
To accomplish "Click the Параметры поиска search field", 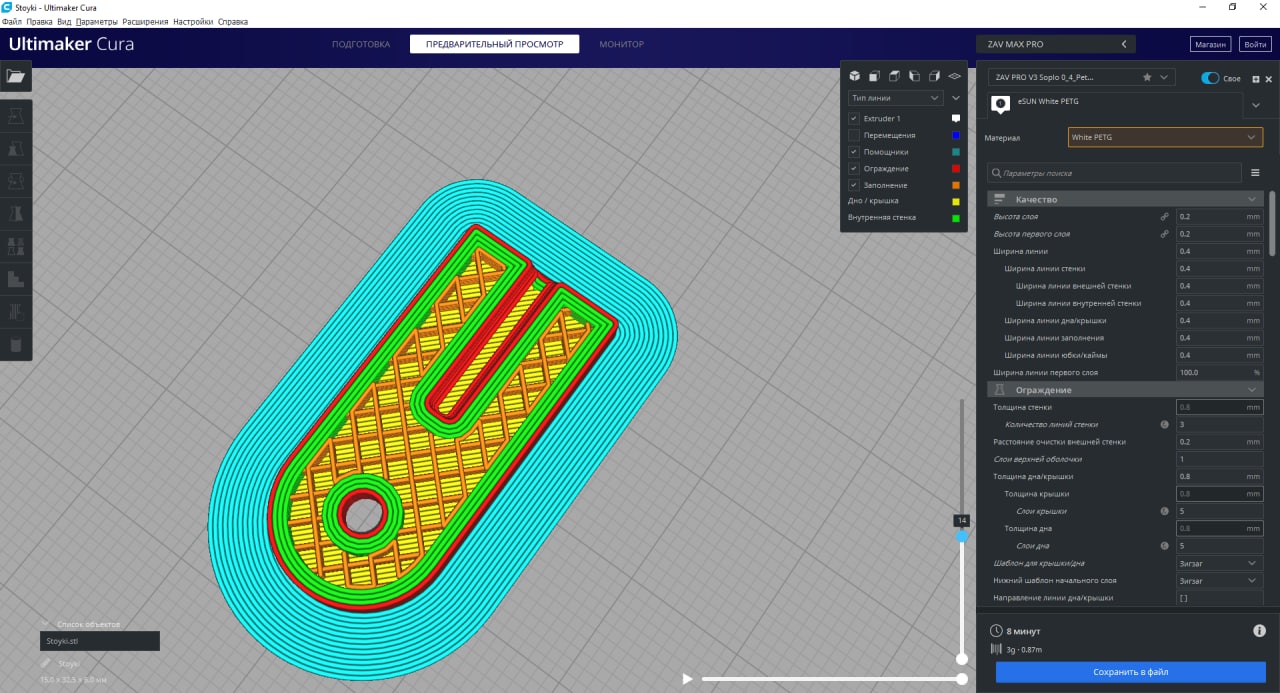I will (x=1115, y=173).
